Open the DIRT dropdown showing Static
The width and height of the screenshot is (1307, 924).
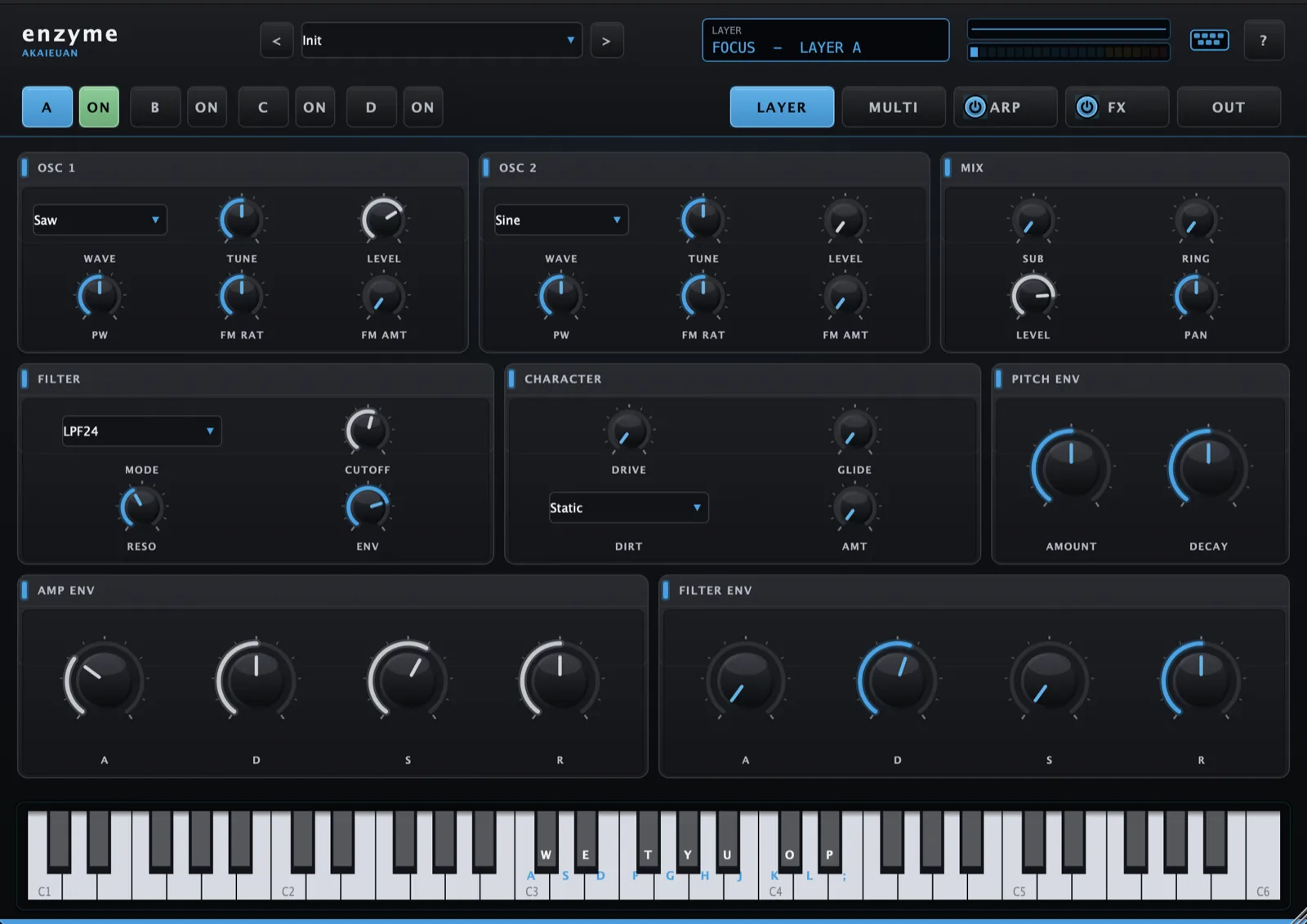click(628, 507)
